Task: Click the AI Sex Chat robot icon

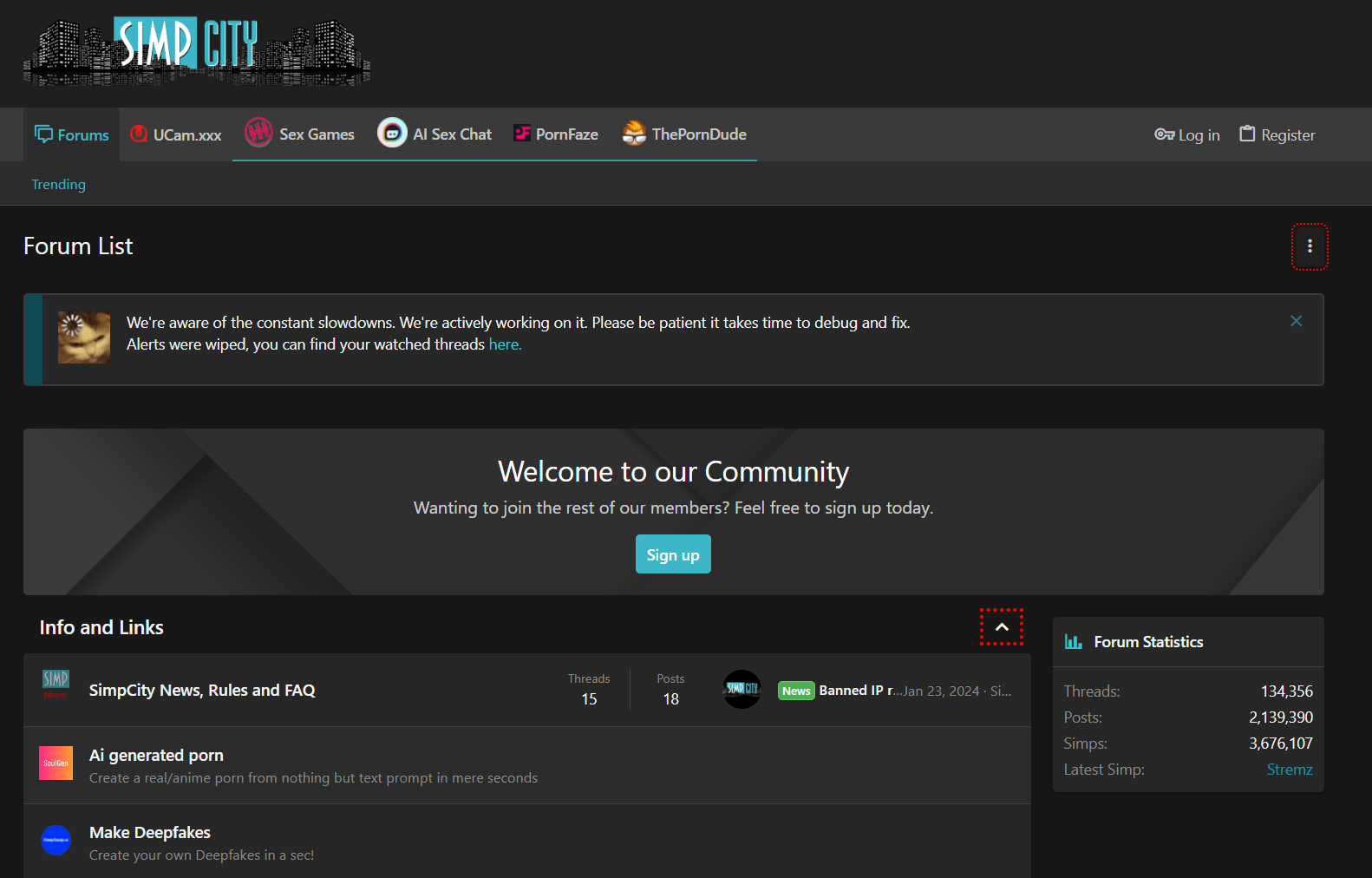Action: [x=392, y=133]
